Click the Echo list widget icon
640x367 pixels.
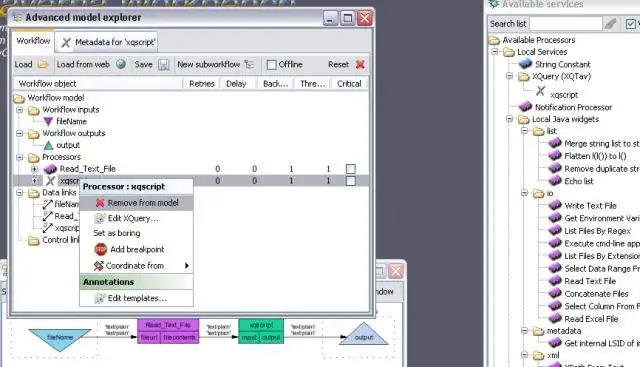(x=555, y=180)
